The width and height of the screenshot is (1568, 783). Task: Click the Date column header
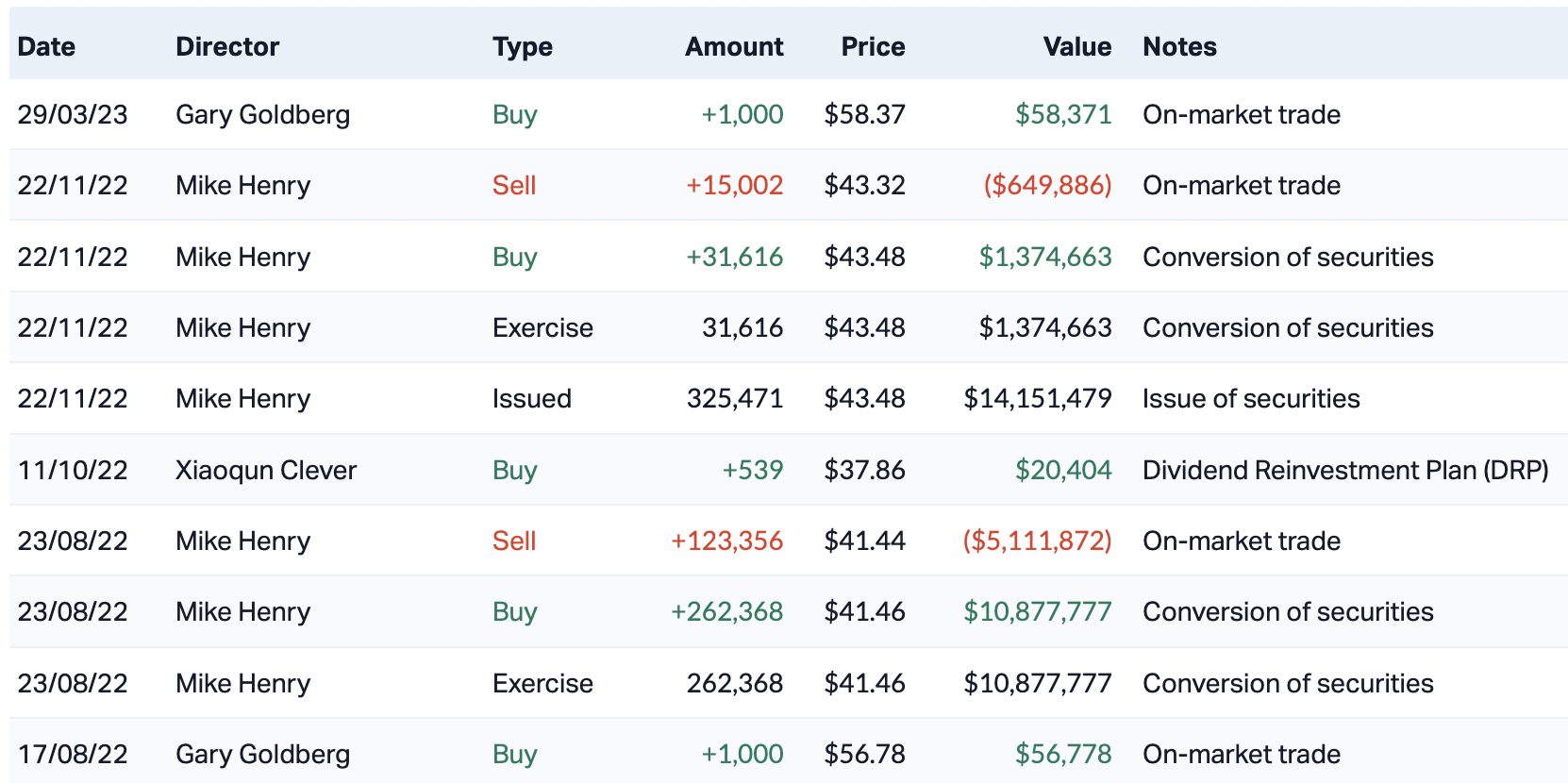pos(46,46)
